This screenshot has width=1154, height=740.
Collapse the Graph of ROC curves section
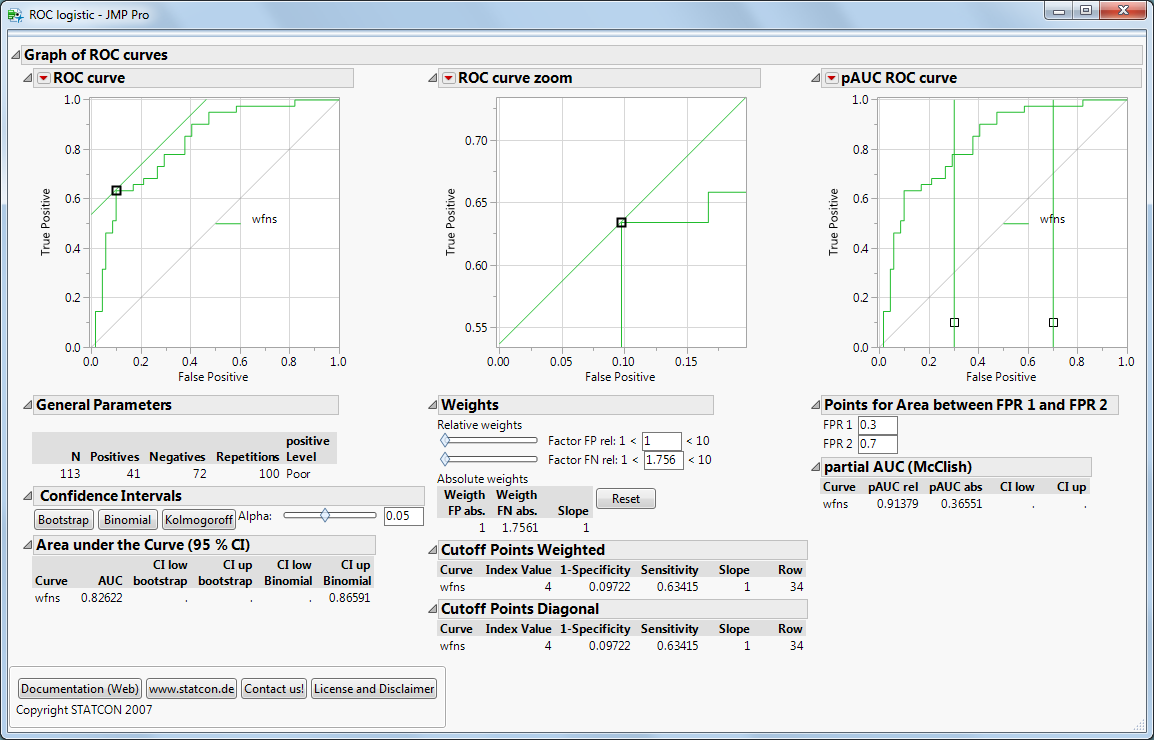coord(15,55)
